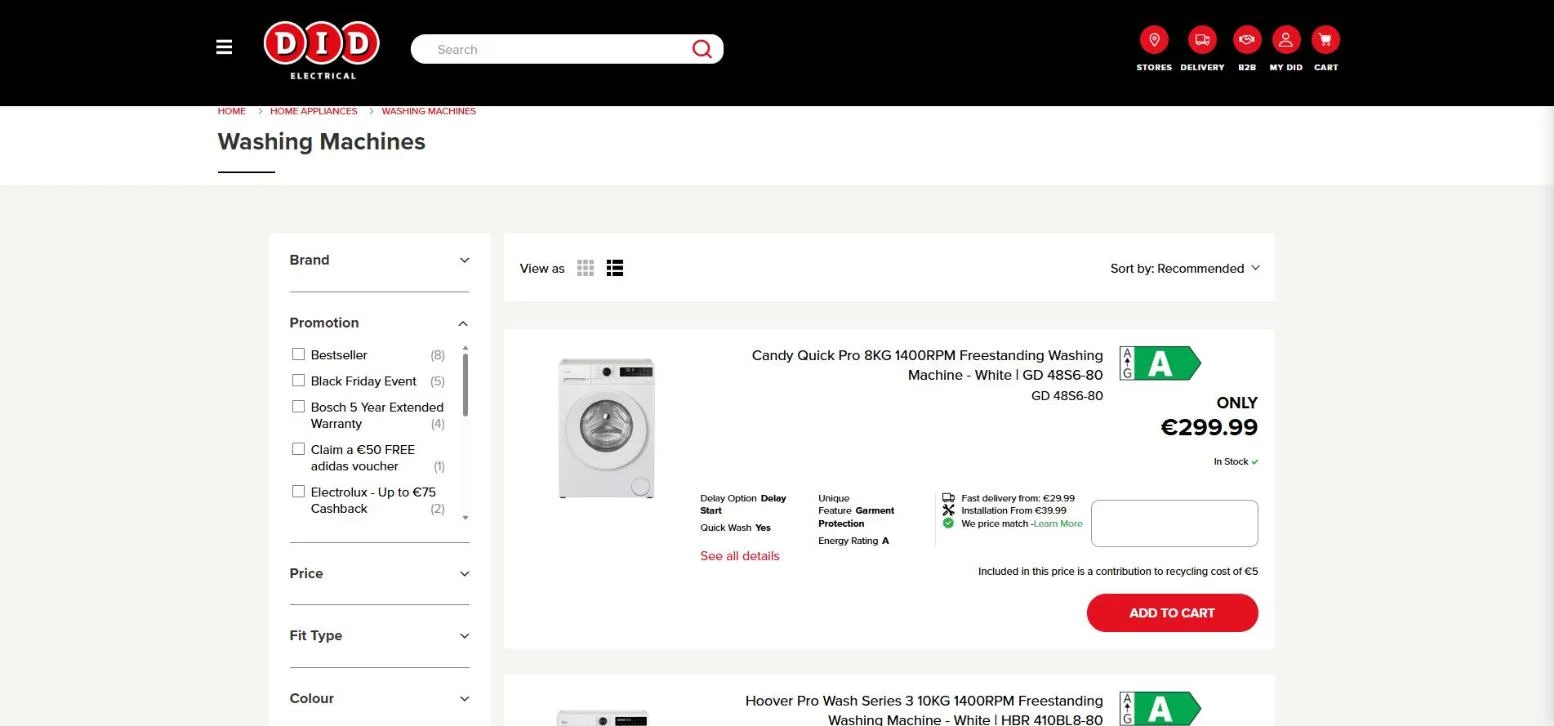Click the Quick Wash Yes spec
The height and width of the screenshot is (726, 1554).
(735, 528)
